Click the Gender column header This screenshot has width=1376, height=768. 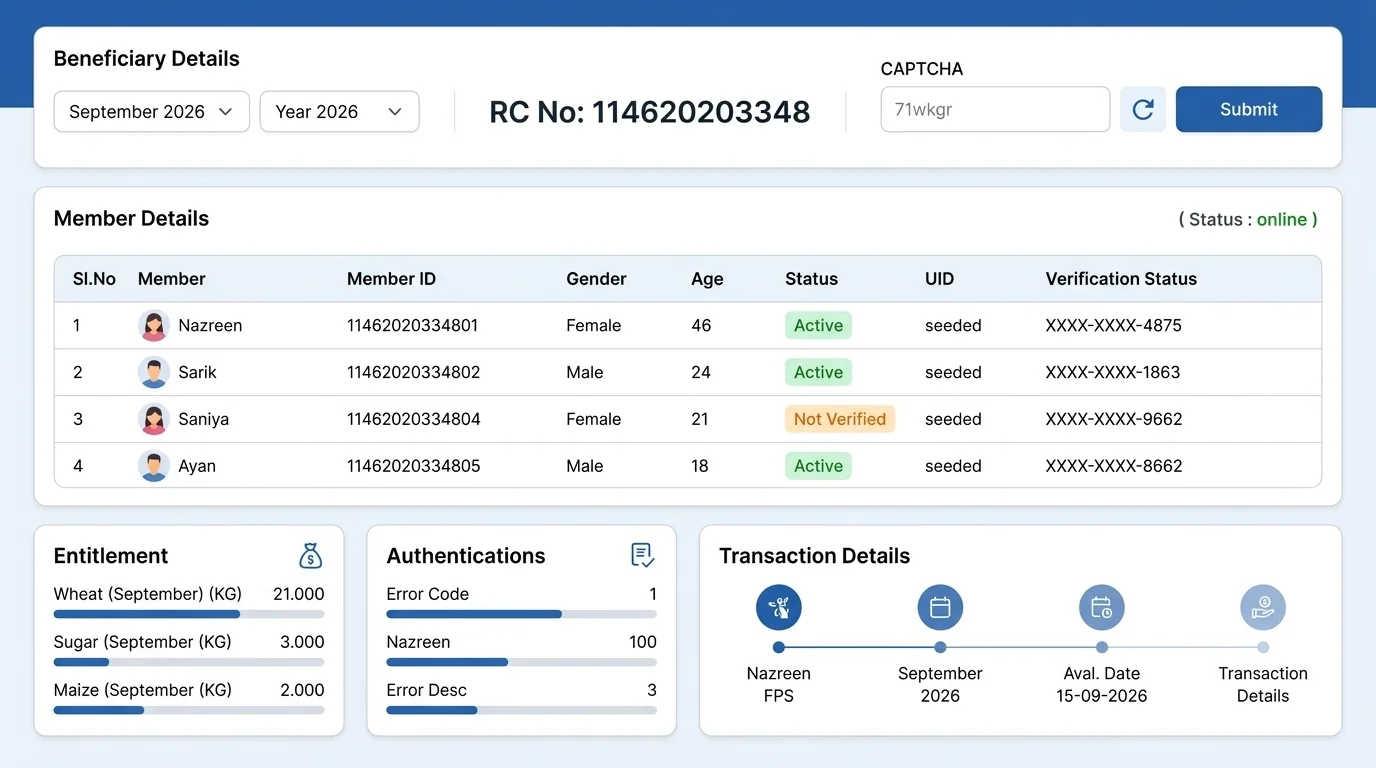pos(596,279)
